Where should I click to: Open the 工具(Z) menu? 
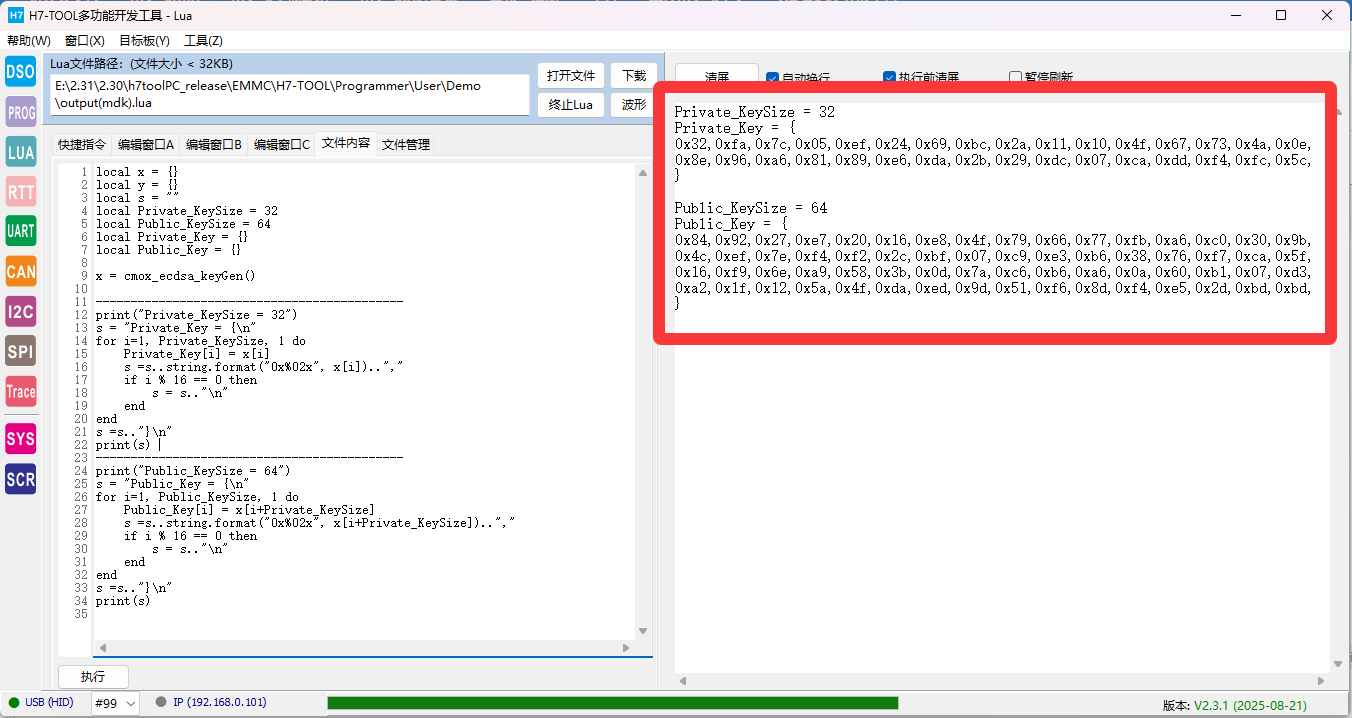(x=203, y=41)
